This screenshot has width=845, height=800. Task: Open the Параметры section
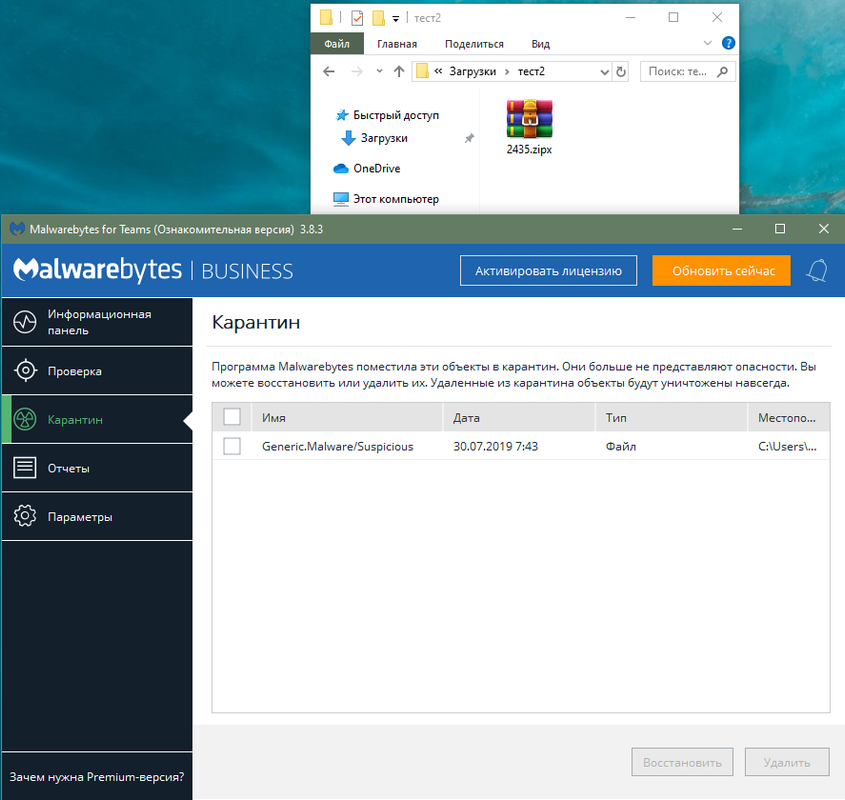[x=97, y=516]
